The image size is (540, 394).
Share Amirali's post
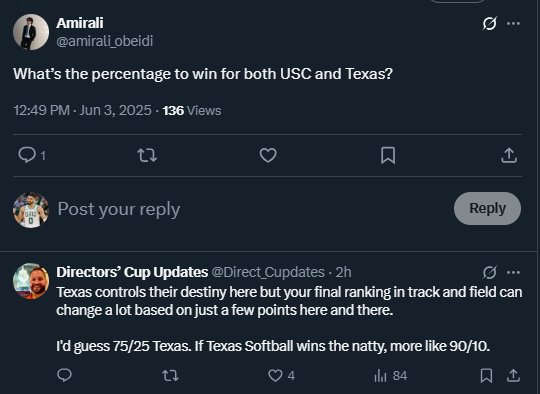(x=509, y=155)
